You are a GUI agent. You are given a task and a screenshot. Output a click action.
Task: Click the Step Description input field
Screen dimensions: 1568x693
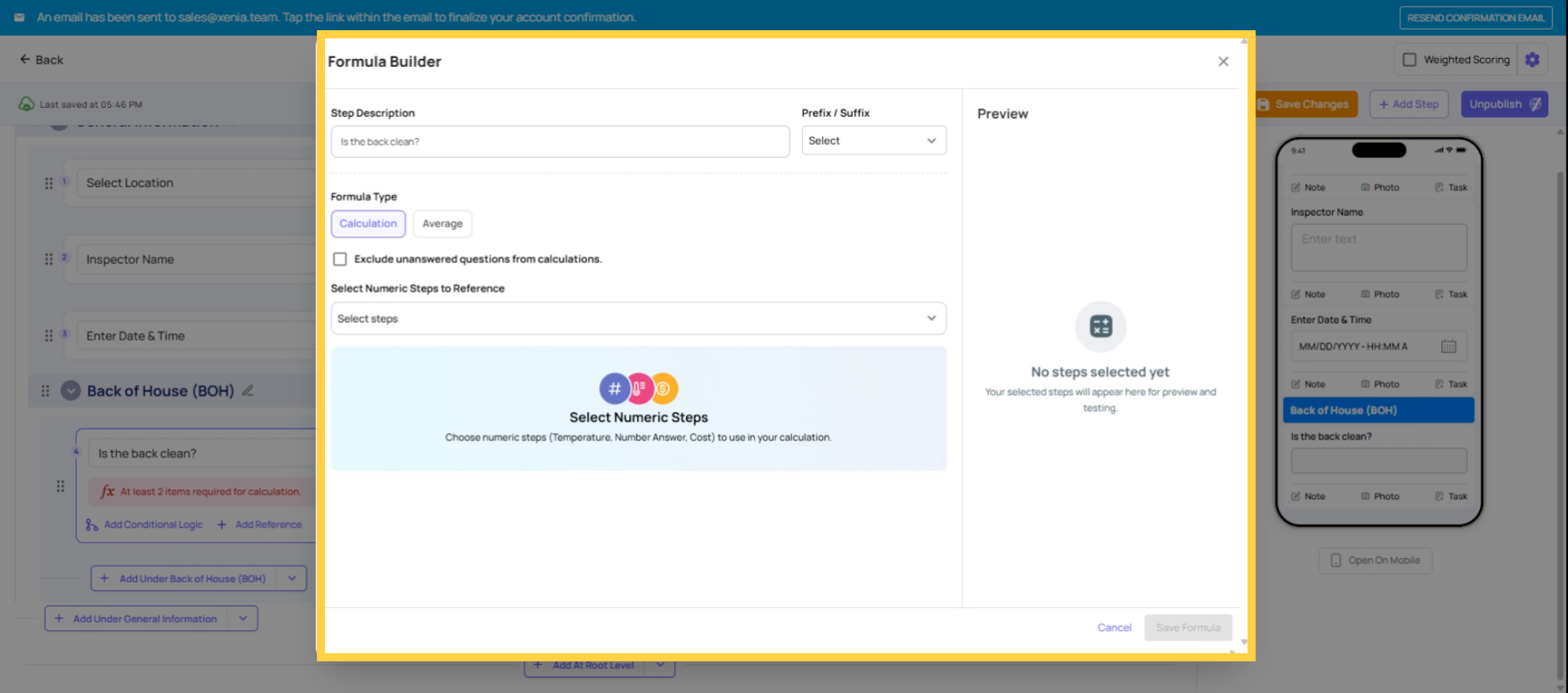(x=559, y=141)
